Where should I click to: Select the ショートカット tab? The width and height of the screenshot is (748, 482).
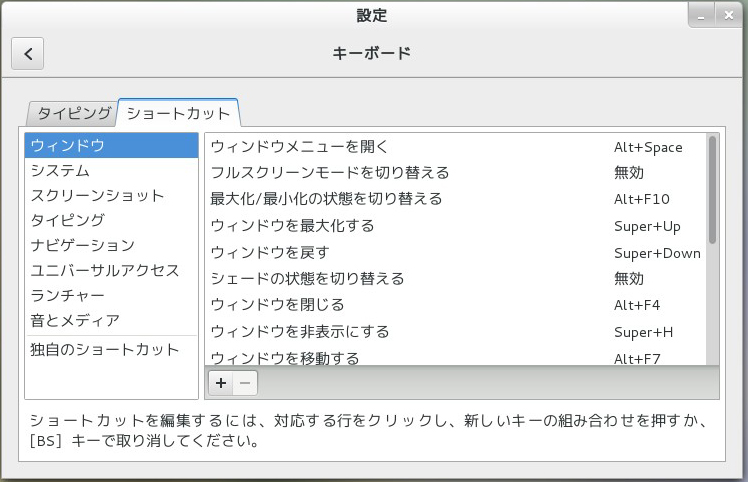coord(178,113)
